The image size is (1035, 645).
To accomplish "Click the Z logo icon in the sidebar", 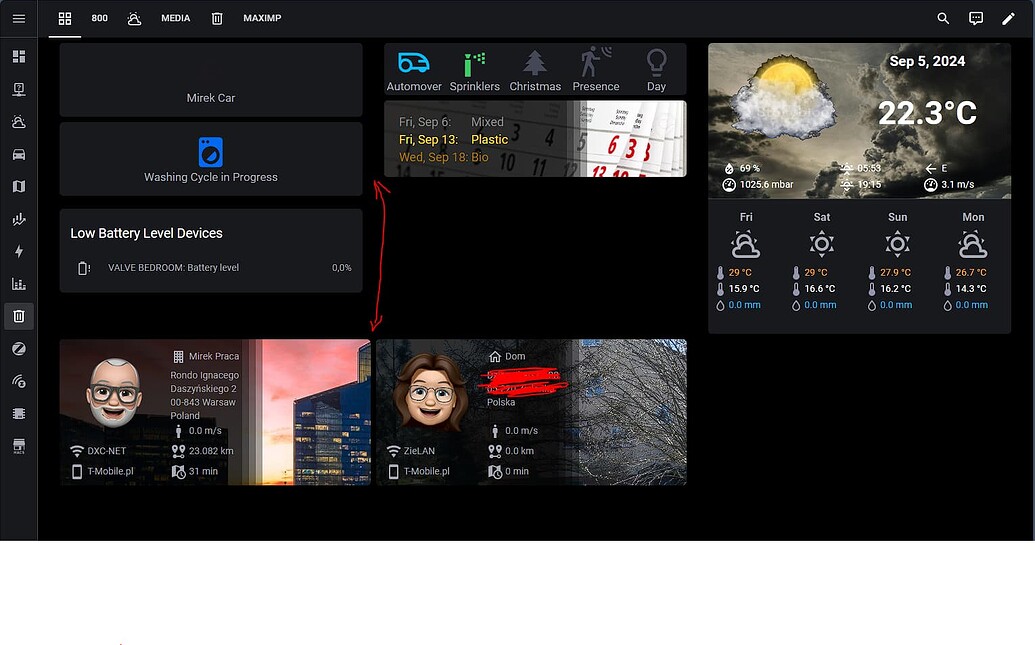I will pyautogui.click(x=19, y=348).
